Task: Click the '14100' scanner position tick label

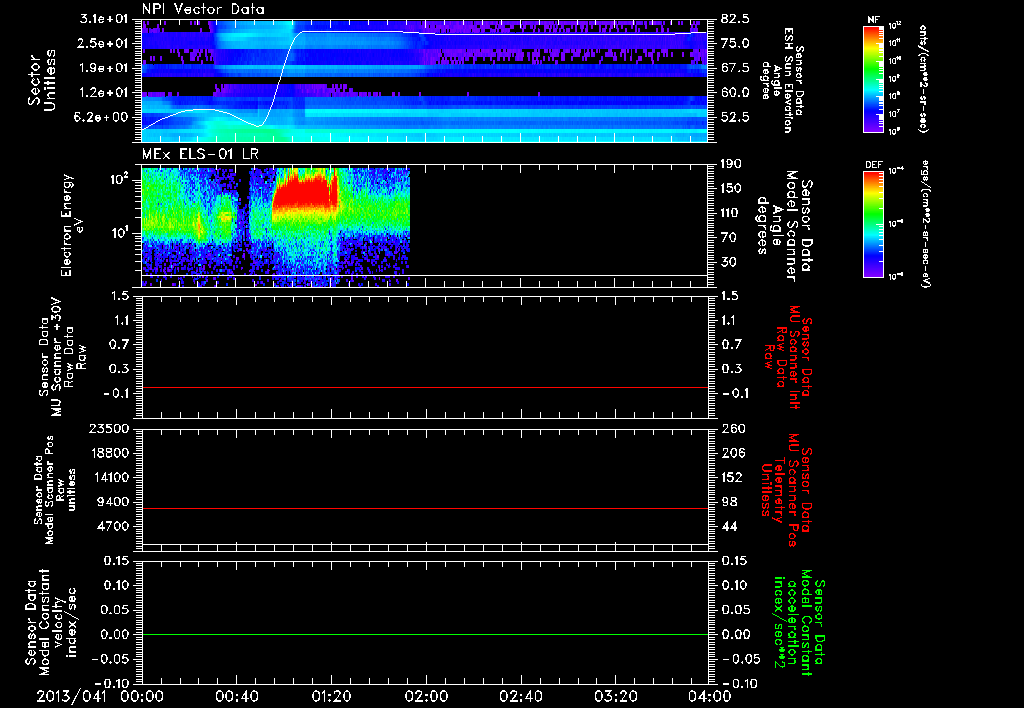Action: (x=110, y=477)
